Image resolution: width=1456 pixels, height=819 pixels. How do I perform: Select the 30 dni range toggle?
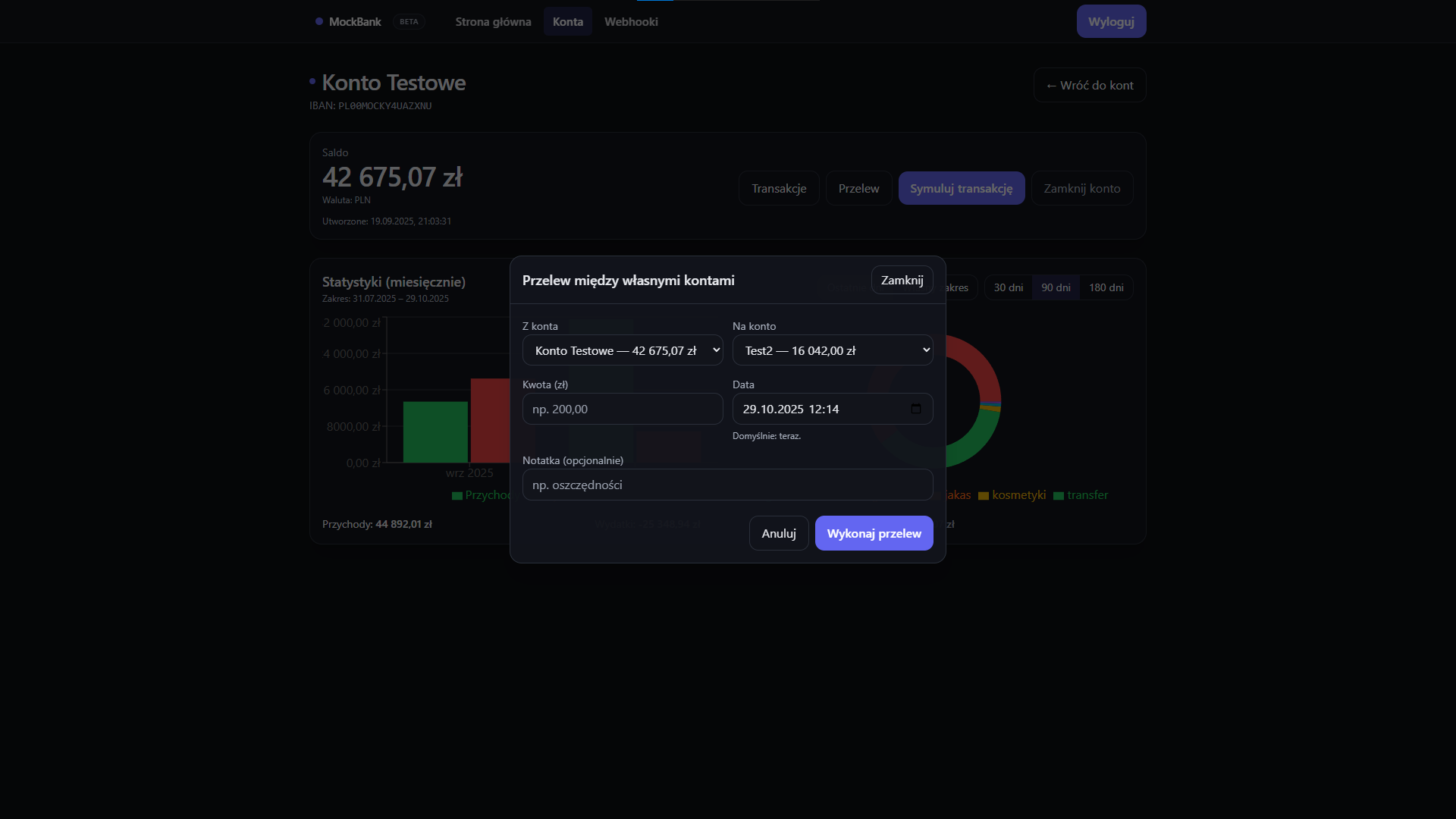click(1008, 287)
